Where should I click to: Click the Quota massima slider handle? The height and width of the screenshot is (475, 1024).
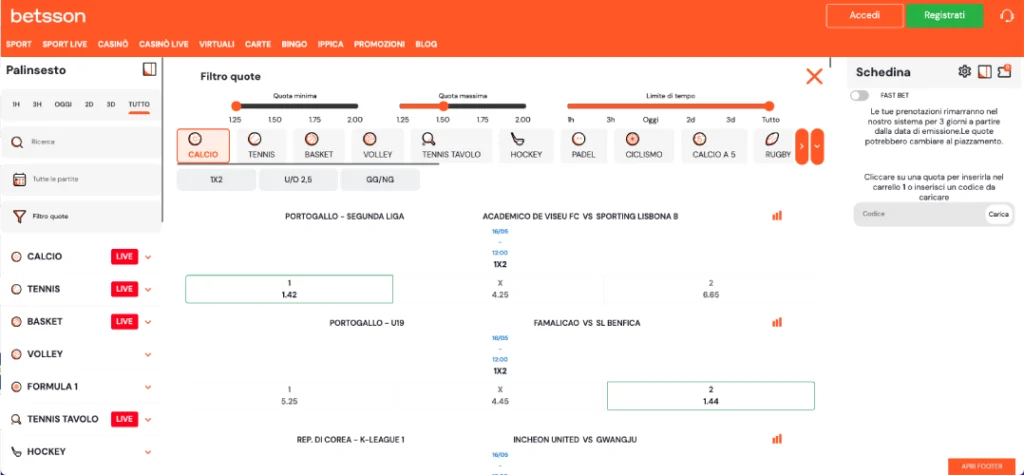443,106
